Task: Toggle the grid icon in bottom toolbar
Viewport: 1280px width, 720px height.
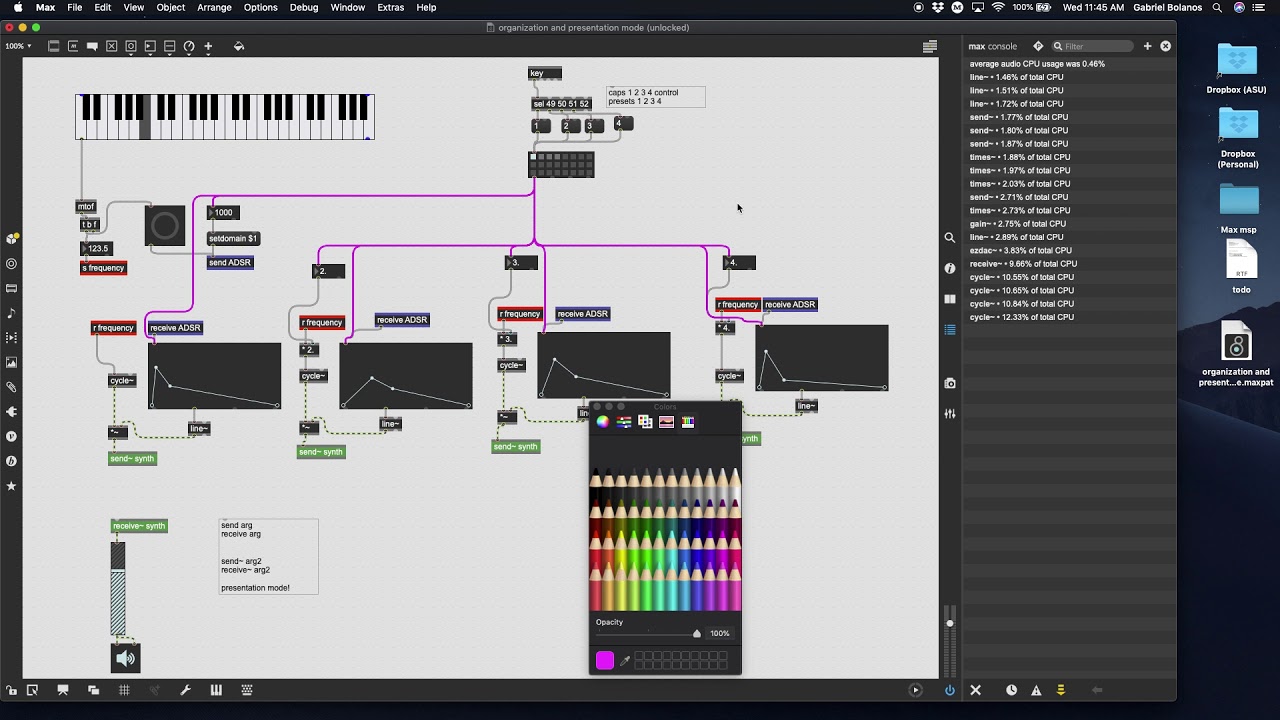Action: [124, 690]
